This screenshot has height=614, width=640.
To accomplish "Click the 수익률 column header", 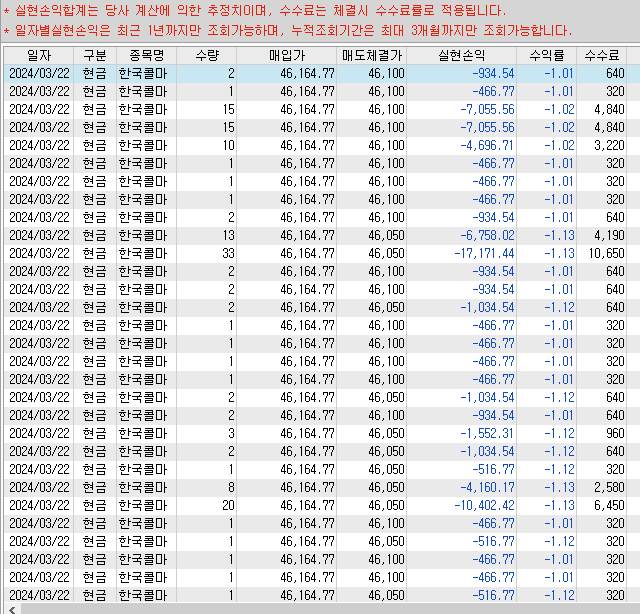I will tap(547, 56).
